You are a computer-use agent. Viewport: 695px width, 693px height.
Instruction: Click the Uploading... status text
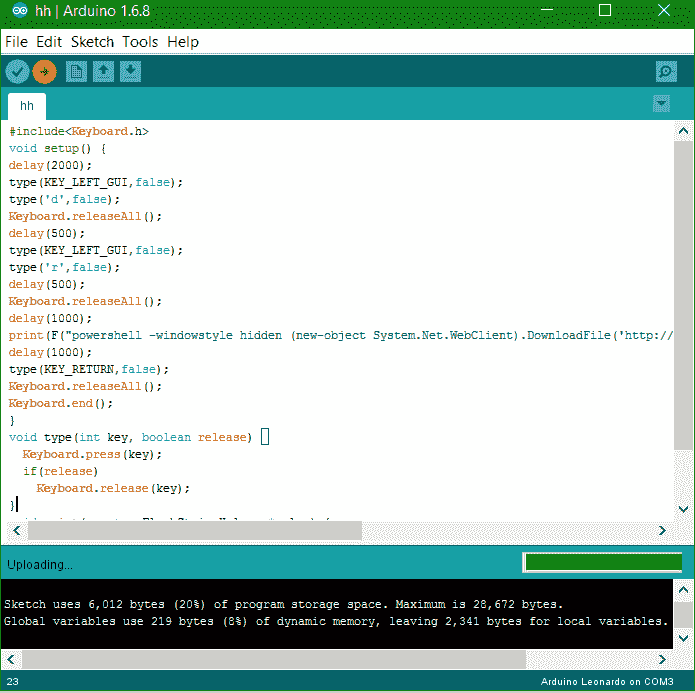click(40, 564)
